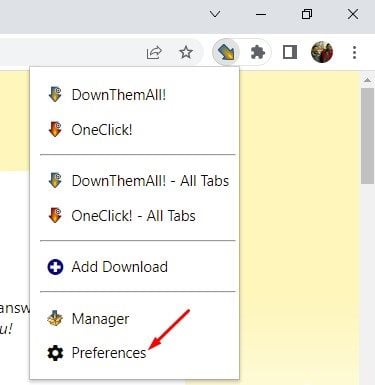Open the tab search chevron
Image resolution: width=375 pixels, height=385 pixels.
pos(215,14)
